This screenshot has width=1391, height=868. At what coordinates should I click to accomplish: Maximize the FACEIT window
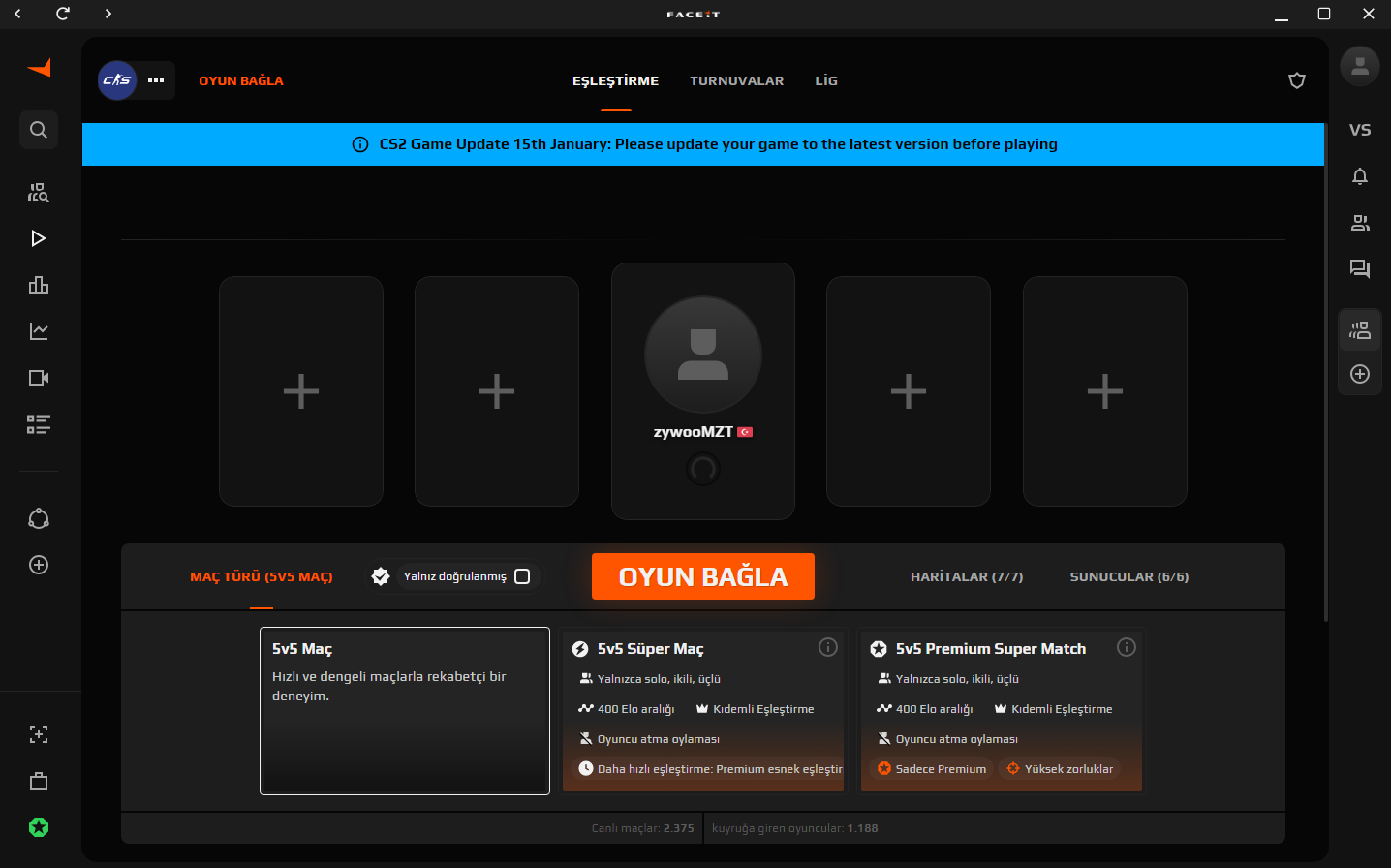[x=1324, y=14]
